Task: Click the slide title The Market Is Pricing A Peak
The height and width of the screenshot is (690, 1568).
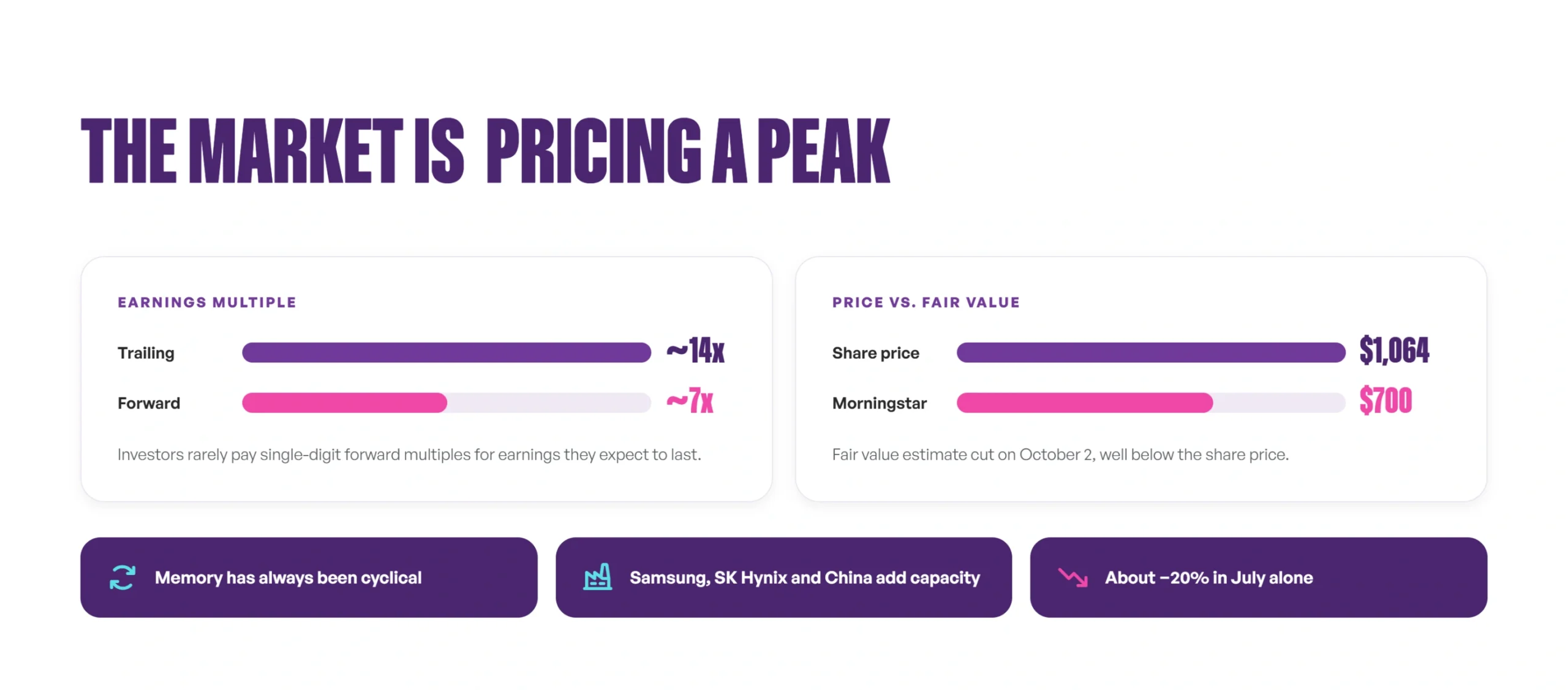Action: click(x=485, y=151)
